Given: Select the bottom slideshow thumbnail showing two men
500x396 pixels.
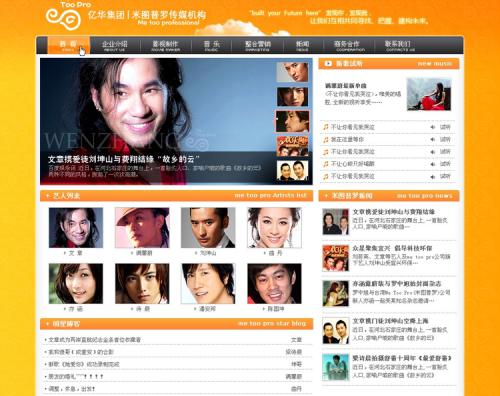Looking at the screenshot, I should [292, 171].
